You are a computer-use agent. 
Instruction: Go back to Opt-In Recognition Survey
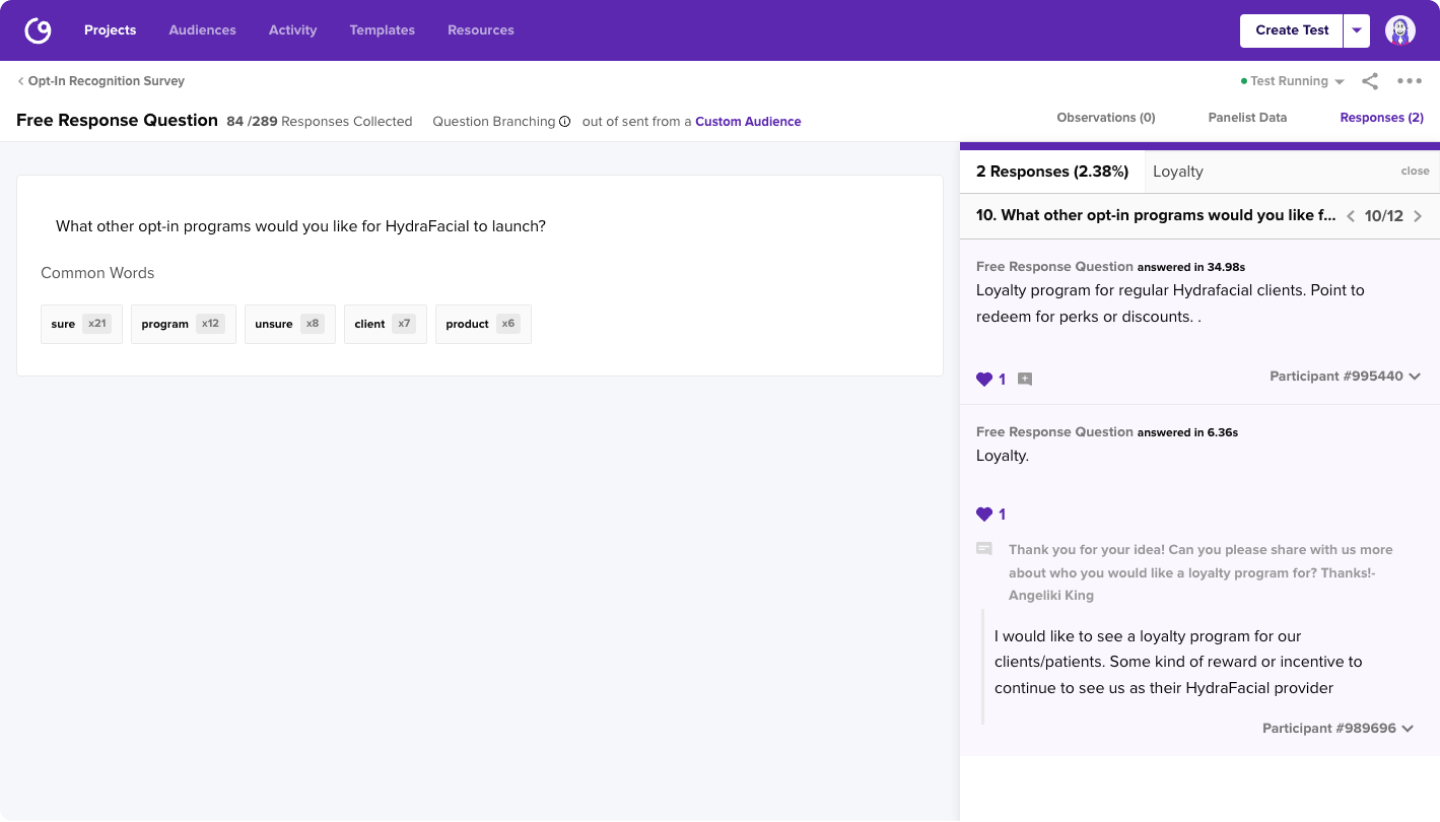(x=101, y=81)
